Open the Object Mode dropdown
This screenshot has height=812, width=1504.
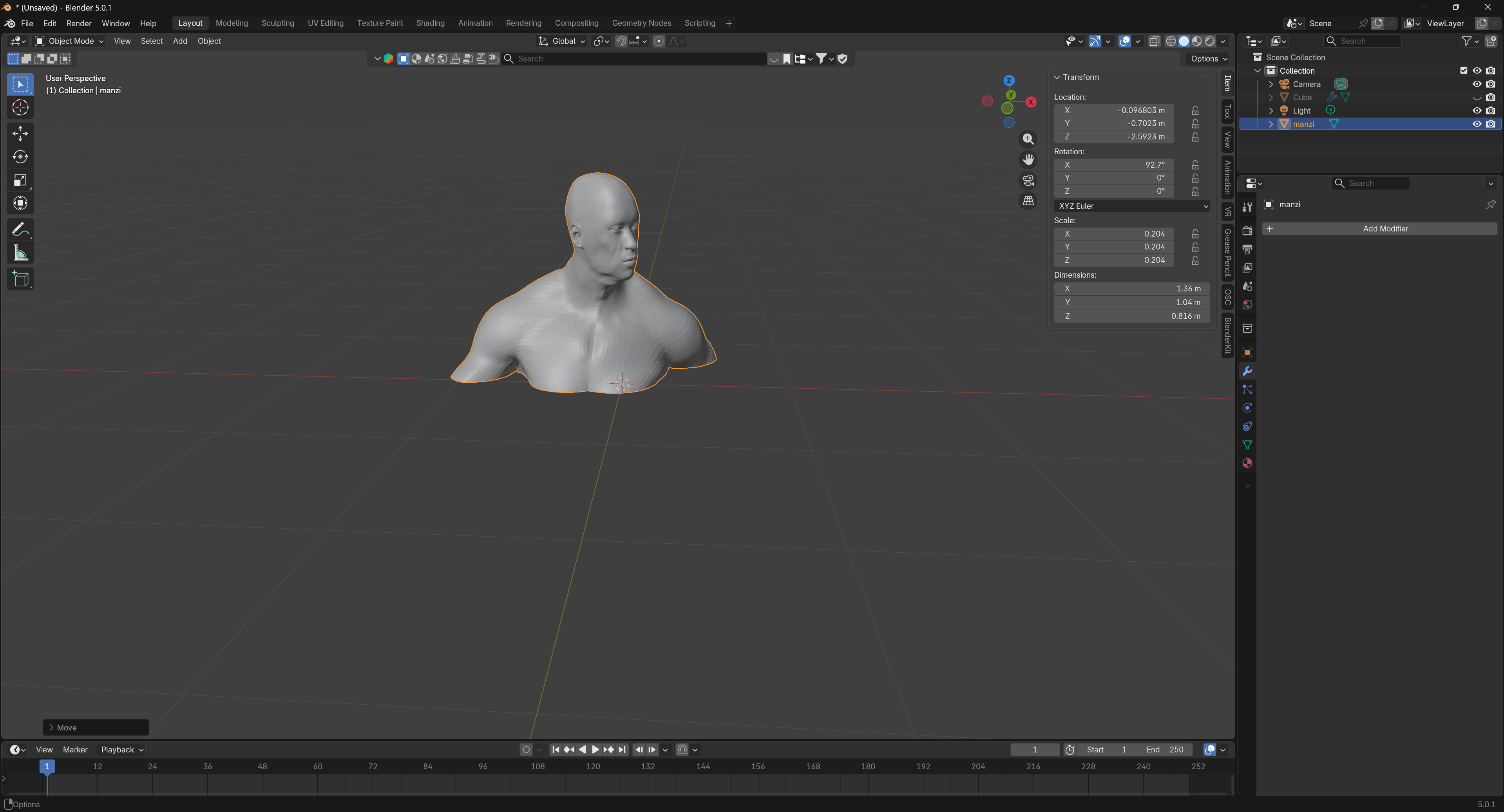pyautogui.click(x=69, y=41)
